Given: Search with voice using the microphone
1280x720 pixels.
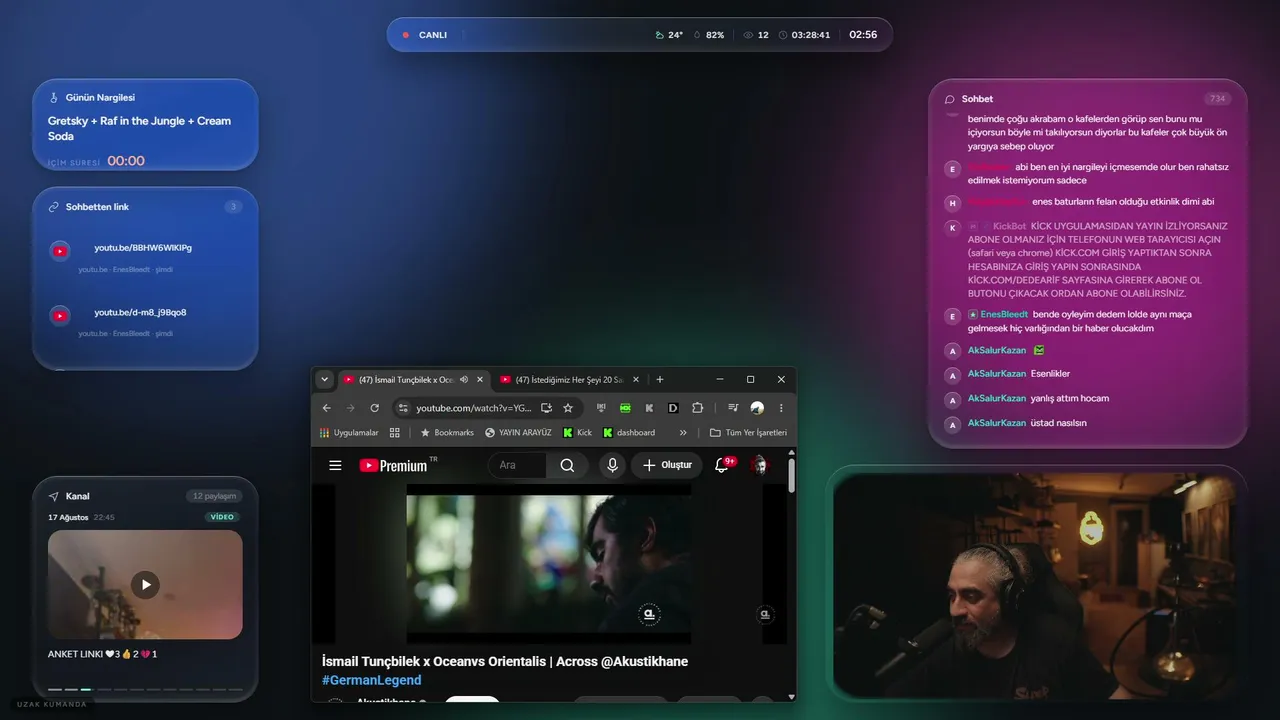Looking at the screenshot, I should click(613, 465).
